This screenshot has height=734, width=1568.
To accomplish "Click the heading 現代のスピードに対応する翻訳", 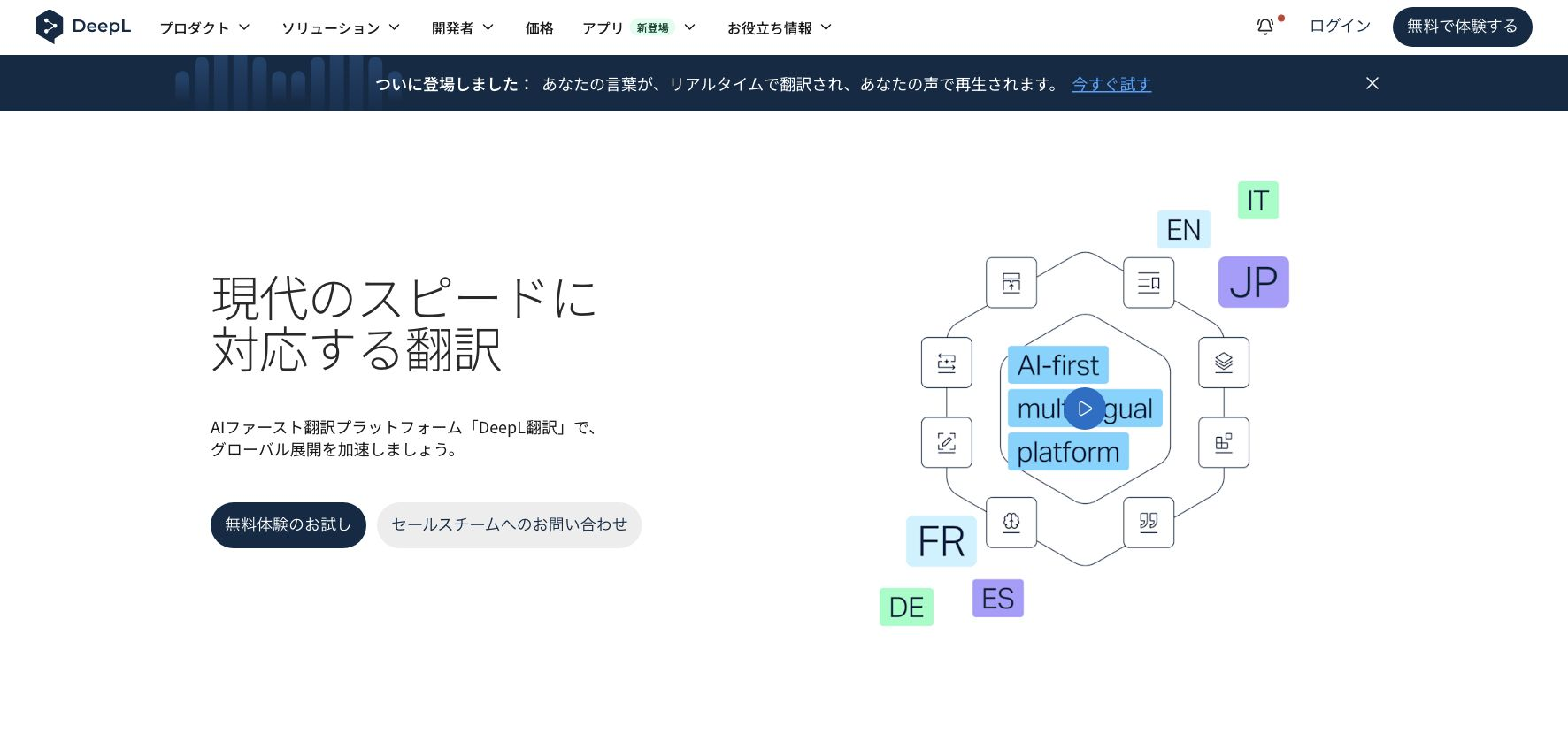I will 404,324.
